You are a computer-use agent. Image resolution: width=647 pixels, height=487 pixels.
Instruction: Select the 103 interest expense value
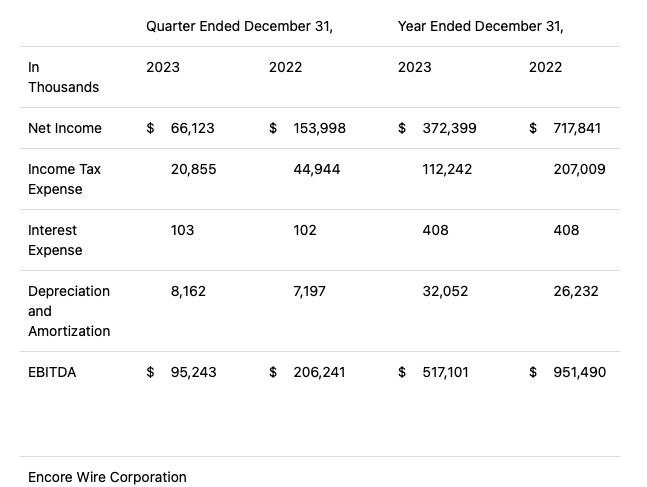(x=182, y=230)
